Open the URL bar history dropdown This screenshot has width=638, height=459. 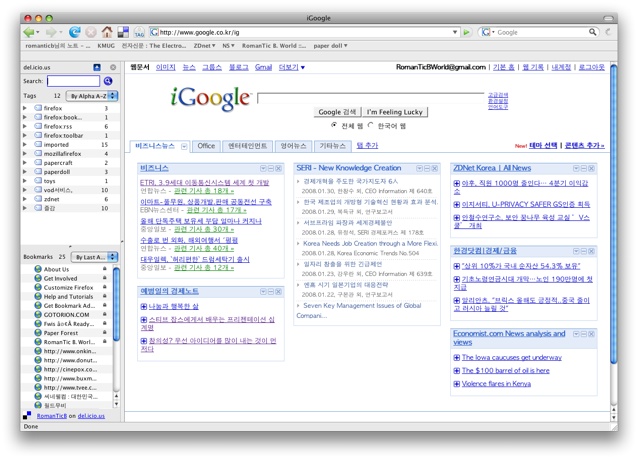[x=455, y=32]
